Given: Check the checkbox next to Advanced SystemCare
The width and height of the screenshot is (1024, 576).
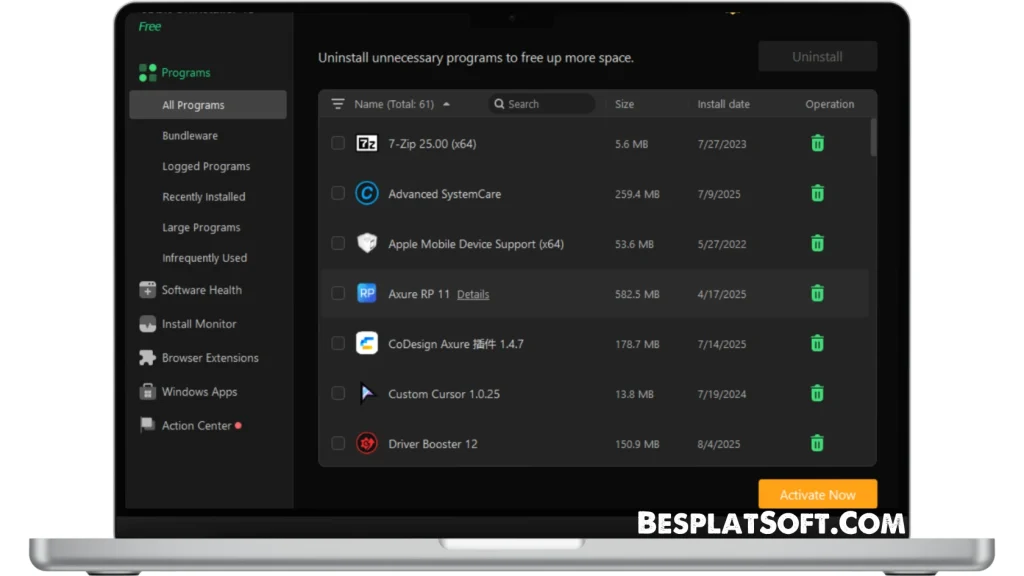Looking at the screenshot, I should [x=338, y=193].
